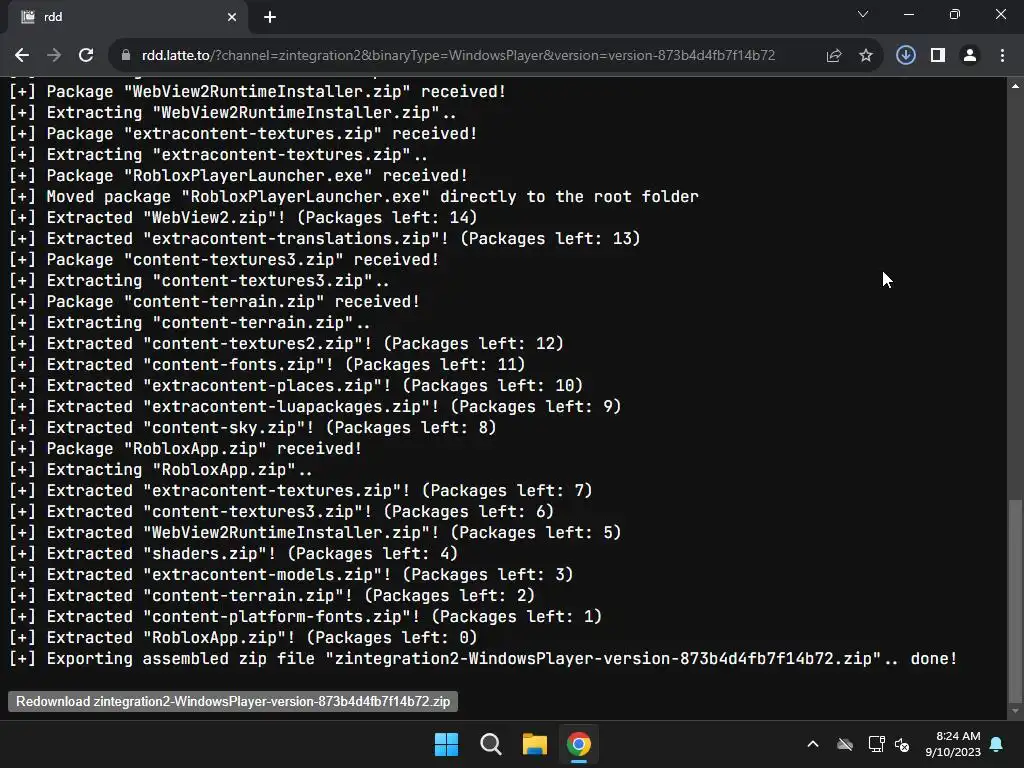Click the 'Extracted "shaders.zip"' log line
The image size is (1024, 768).
(233, 554)
